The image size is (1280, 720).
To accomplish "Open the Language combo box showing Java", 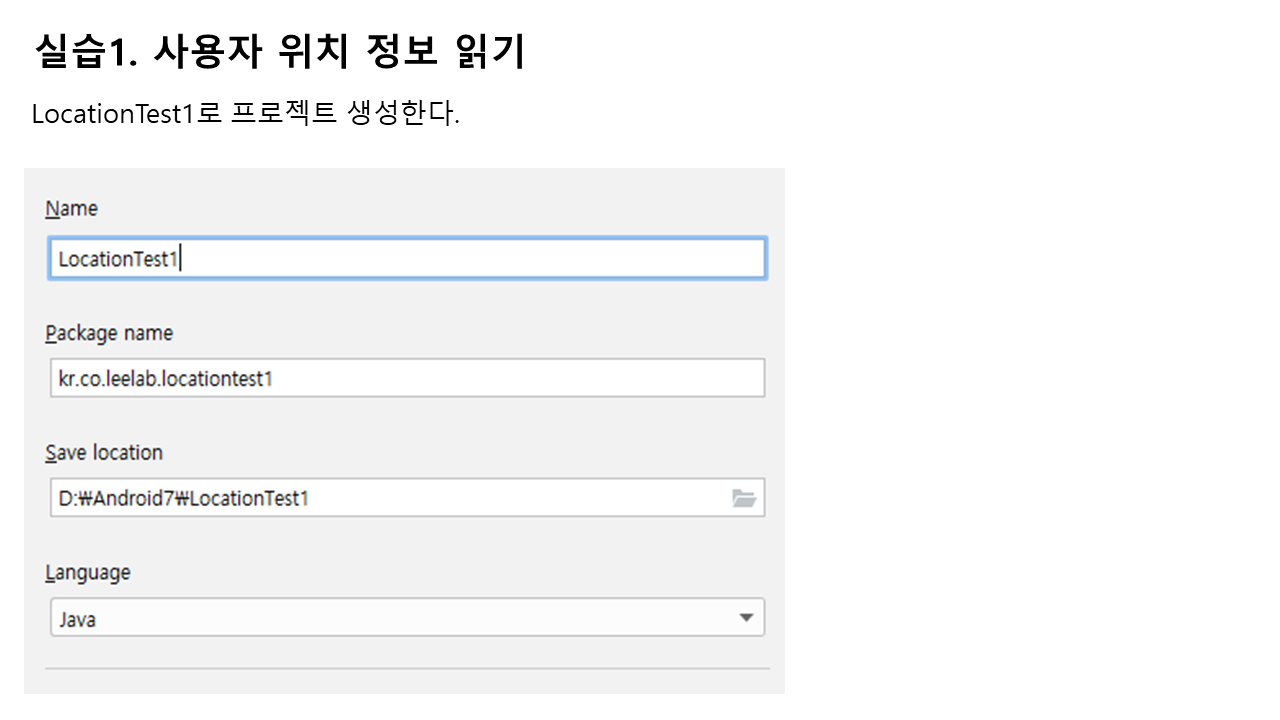I will 400,618.
